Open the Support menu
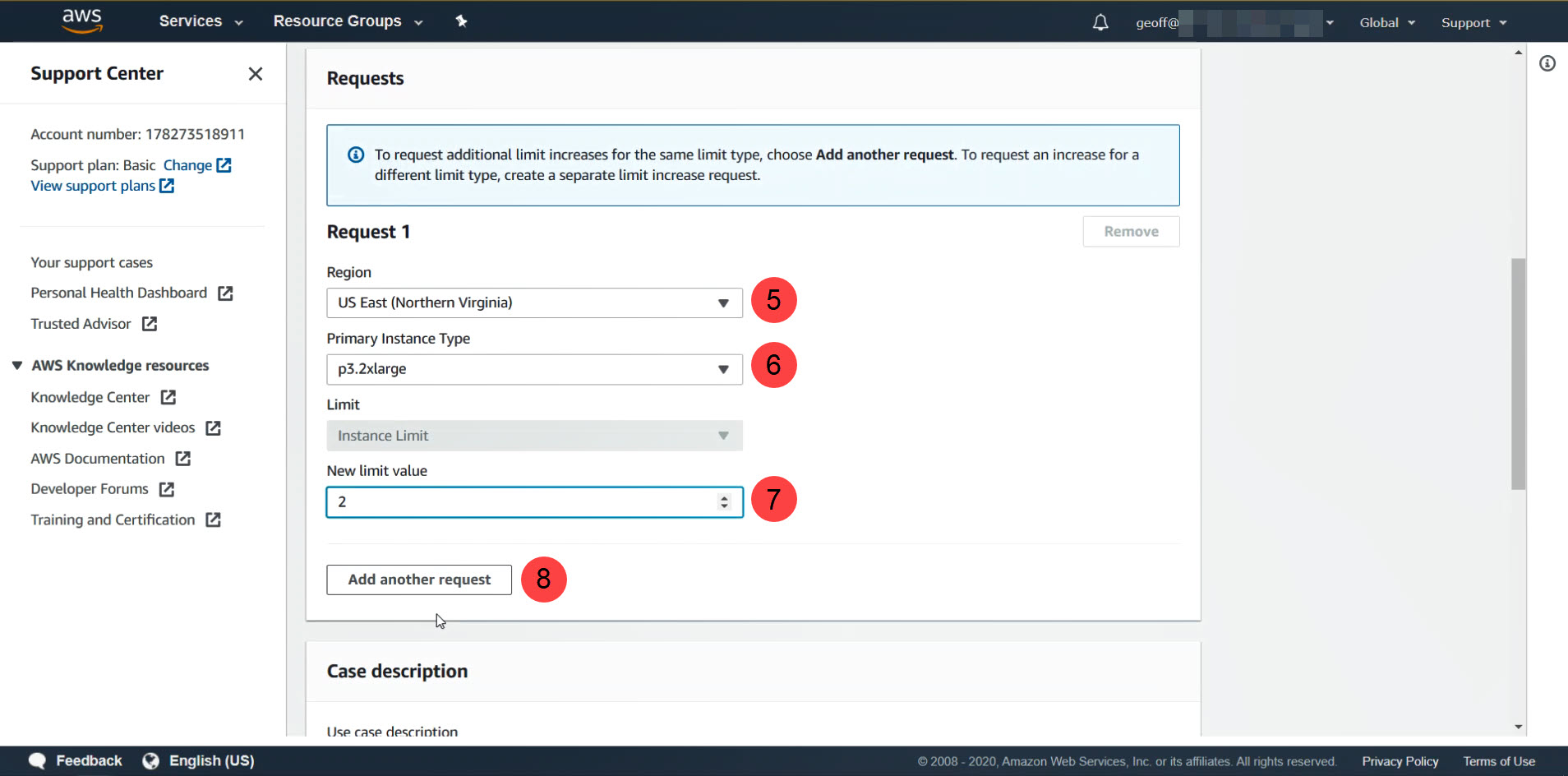The height and width of the screenshot is (776, 1568). click(x=1473, y=23)
